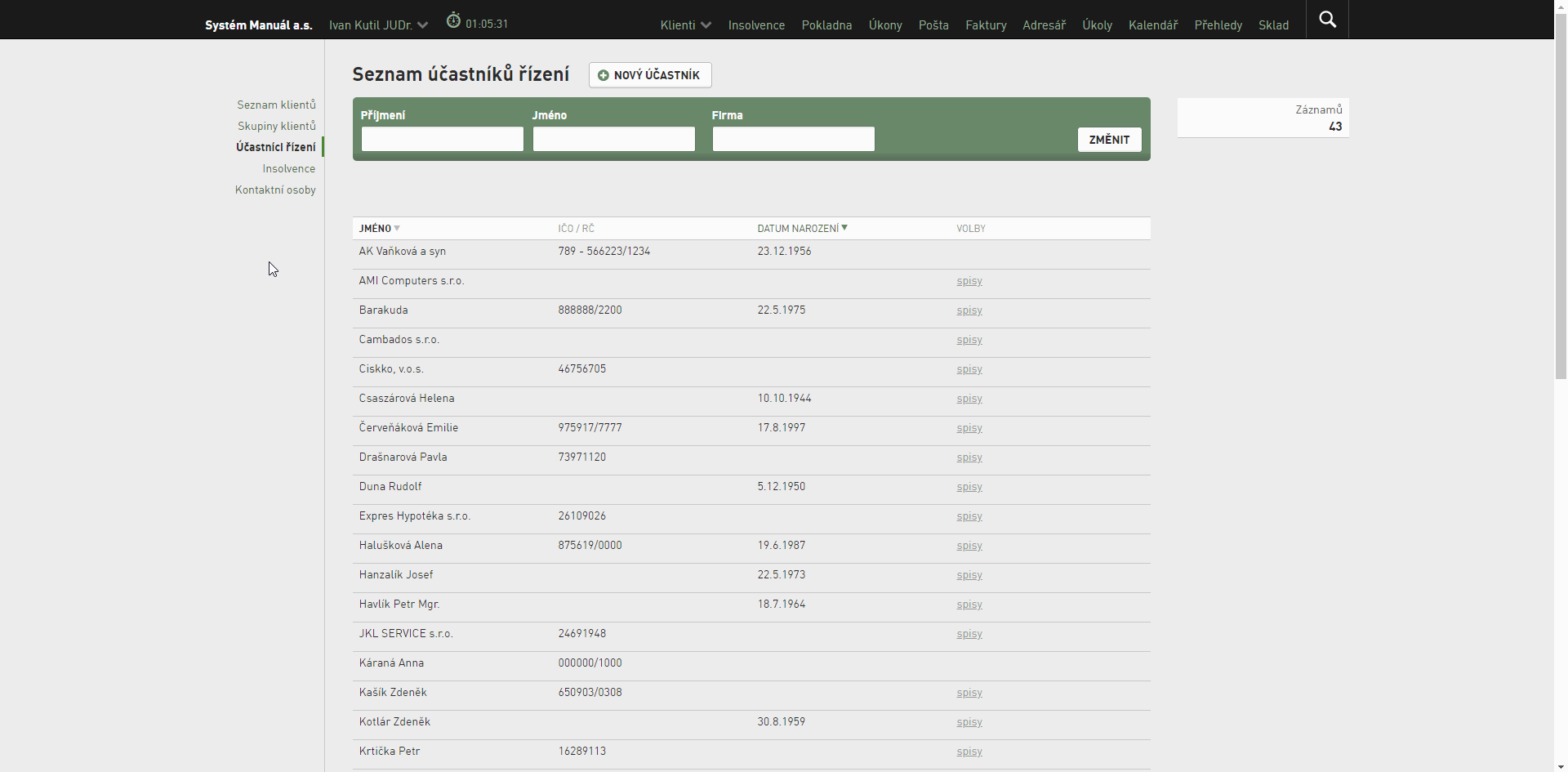Open spisy link for Barakuda
Screen dimensions: 1568x772
969,310
